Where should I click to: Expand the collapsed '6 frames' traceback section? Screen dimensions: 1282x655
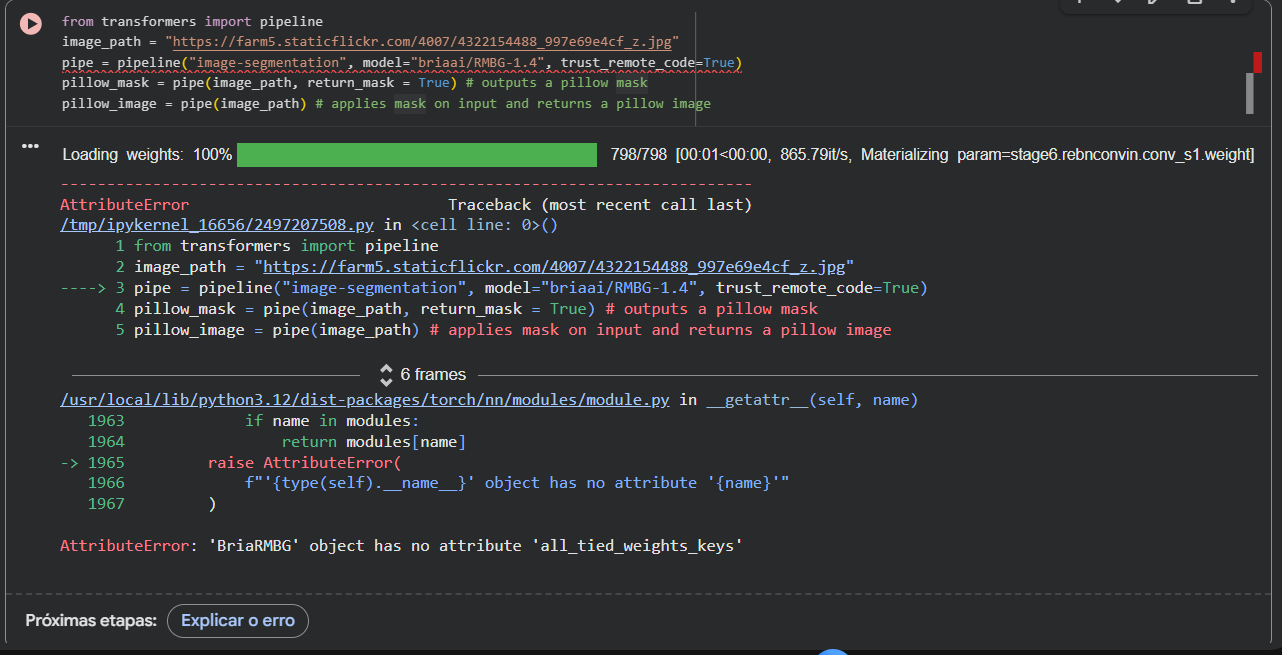point(423,375)
